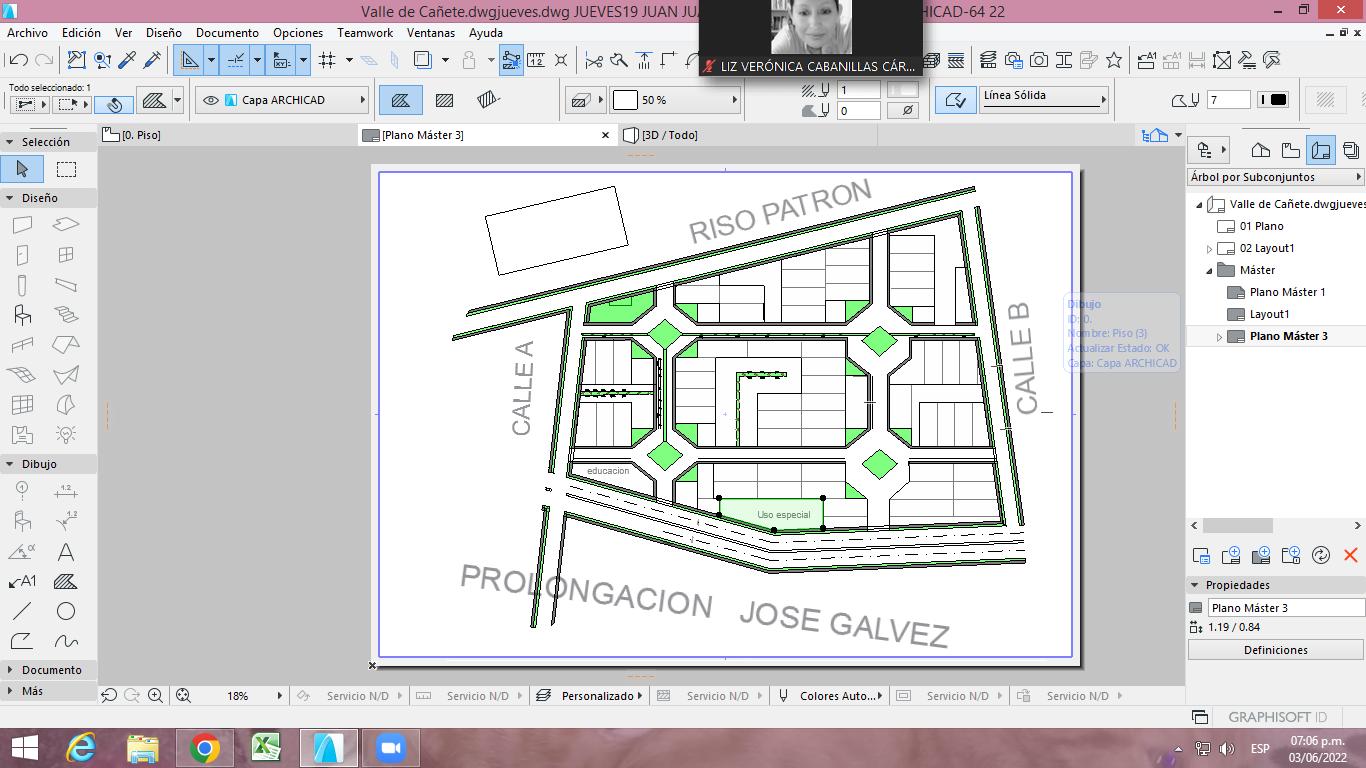Image resolution: width=1366 pixels, height=768 pixels.
Task: Select the Object chair tool in Diseño
Action: (x=22, y=315)
